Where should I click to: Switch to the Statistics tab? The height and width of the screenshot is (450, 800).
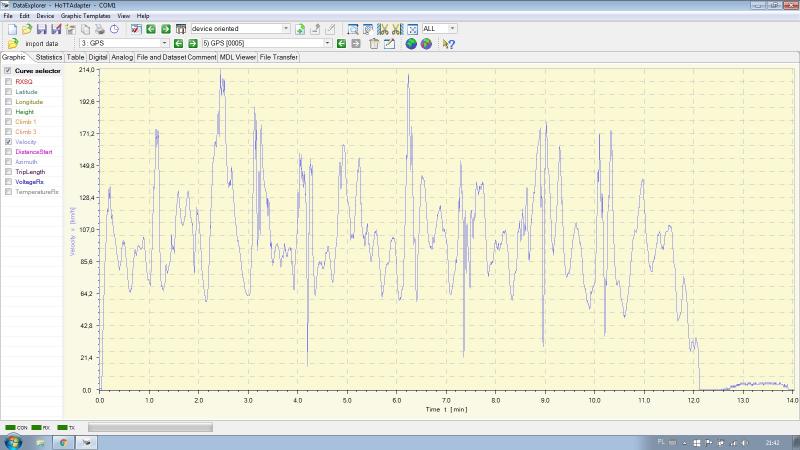click(49, 57)
